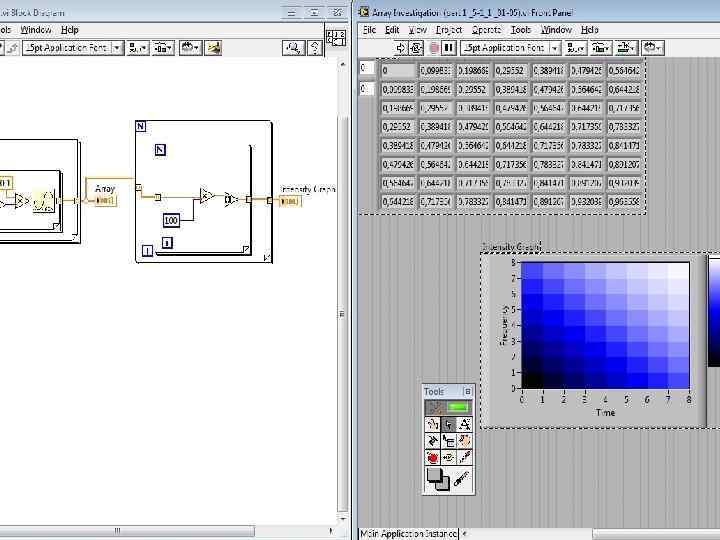Select the Sine function node

coord(44,201)
